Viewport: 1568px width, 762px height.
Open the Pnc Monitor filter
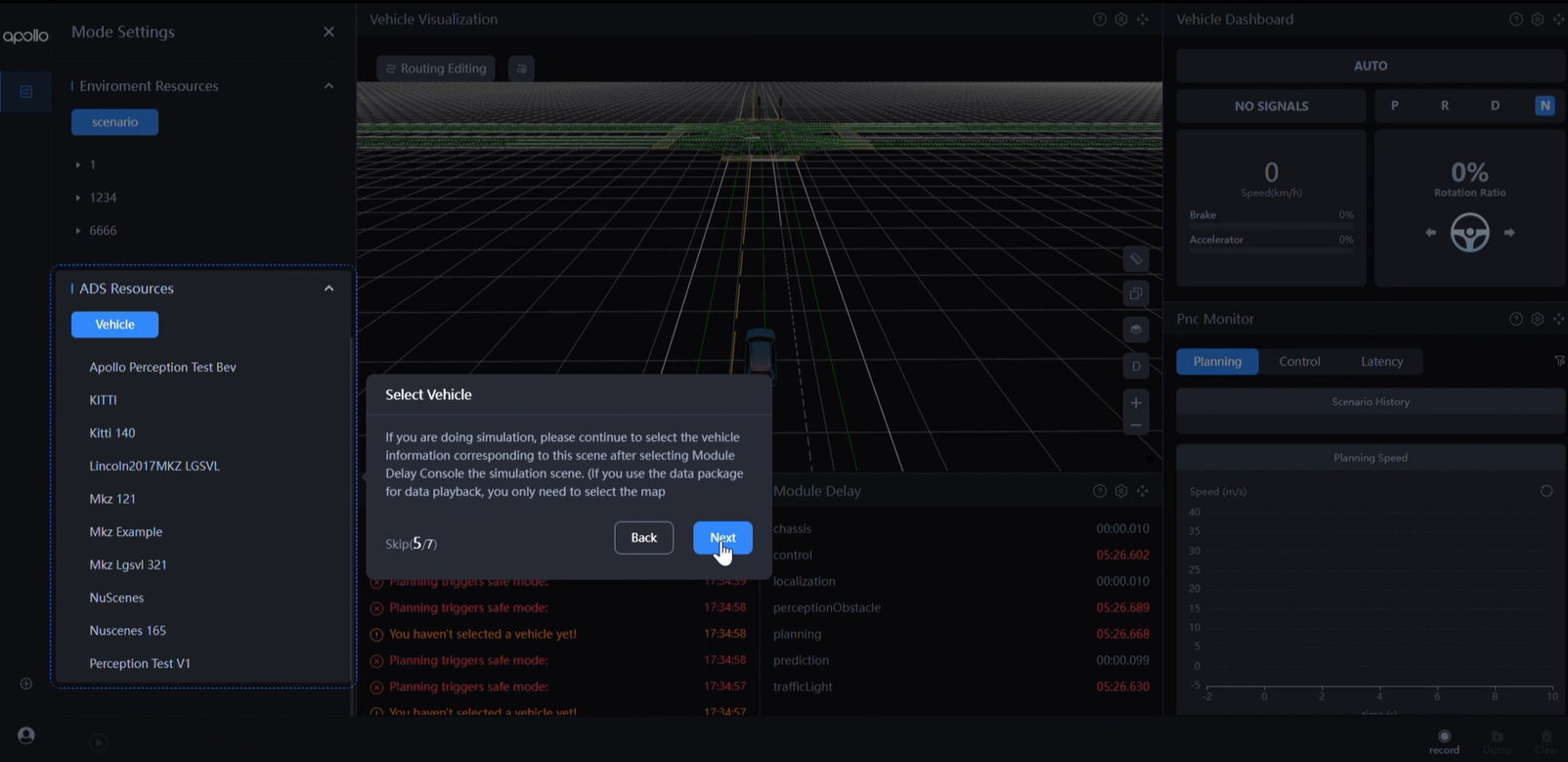[1560, 362]
